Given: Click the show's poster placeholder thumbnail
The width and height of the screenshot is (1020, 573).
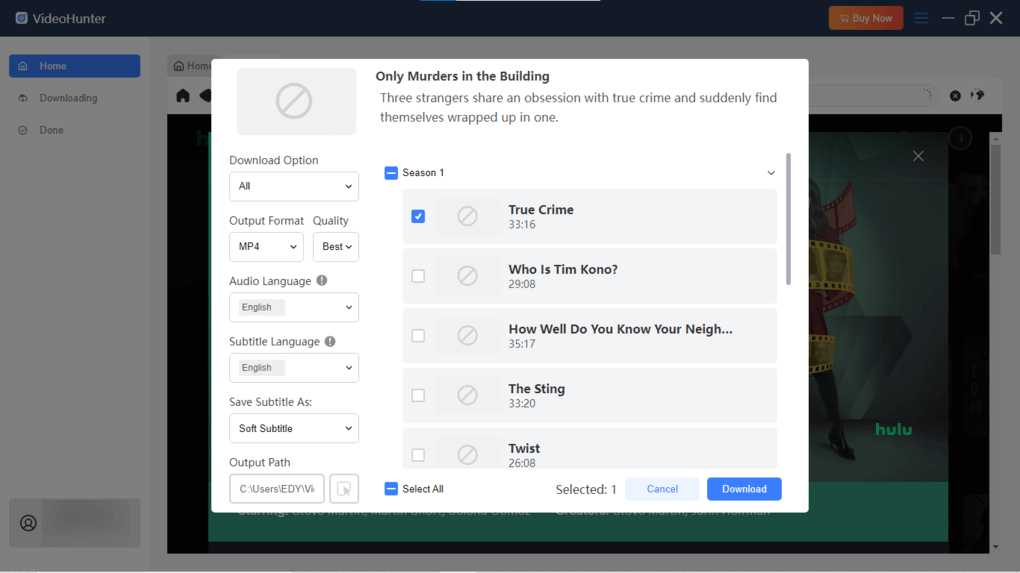Looking at the screenshot, I should click(x=296, y=101).
